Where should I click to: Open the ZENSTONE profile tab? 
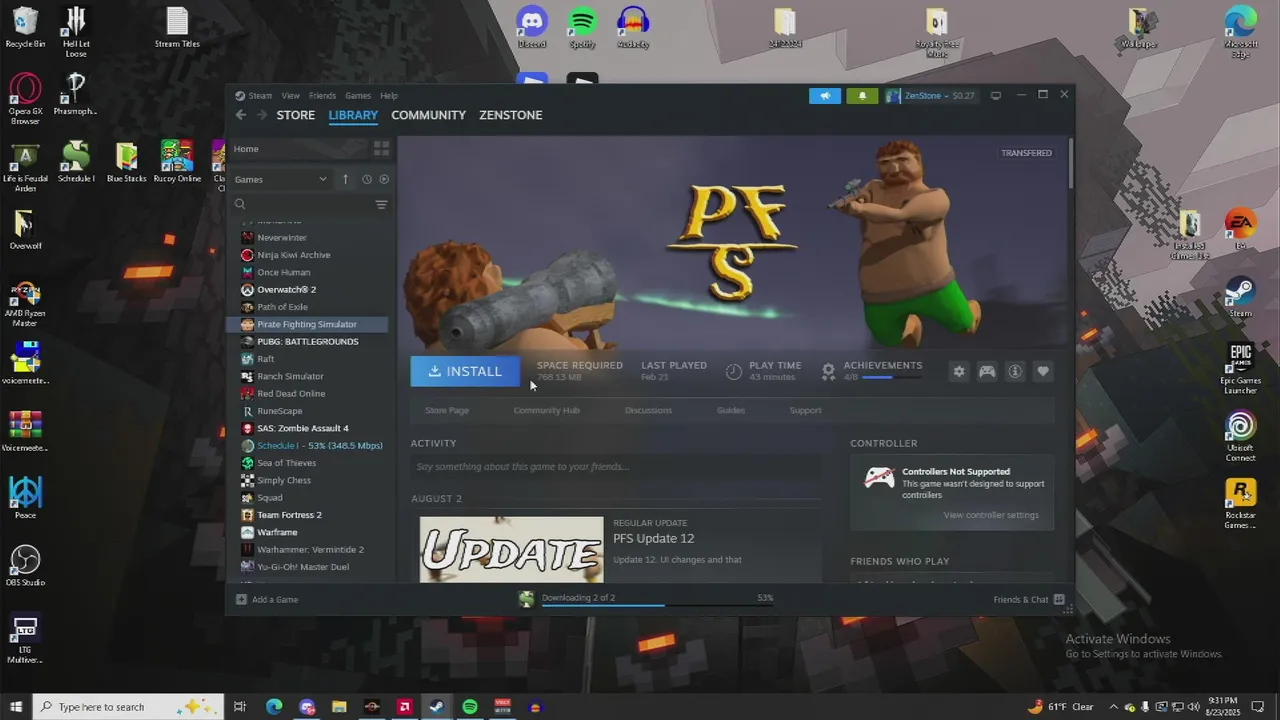[510, 115]
